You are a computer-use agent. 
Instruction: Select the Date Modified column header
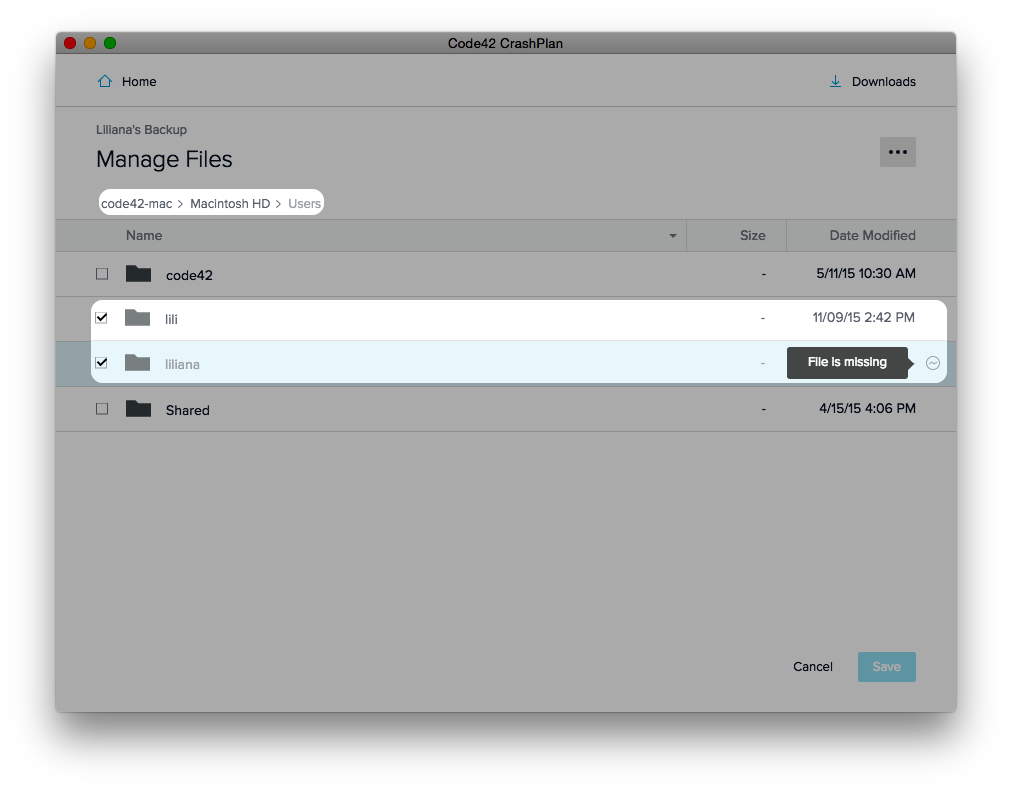coord(869,235)
